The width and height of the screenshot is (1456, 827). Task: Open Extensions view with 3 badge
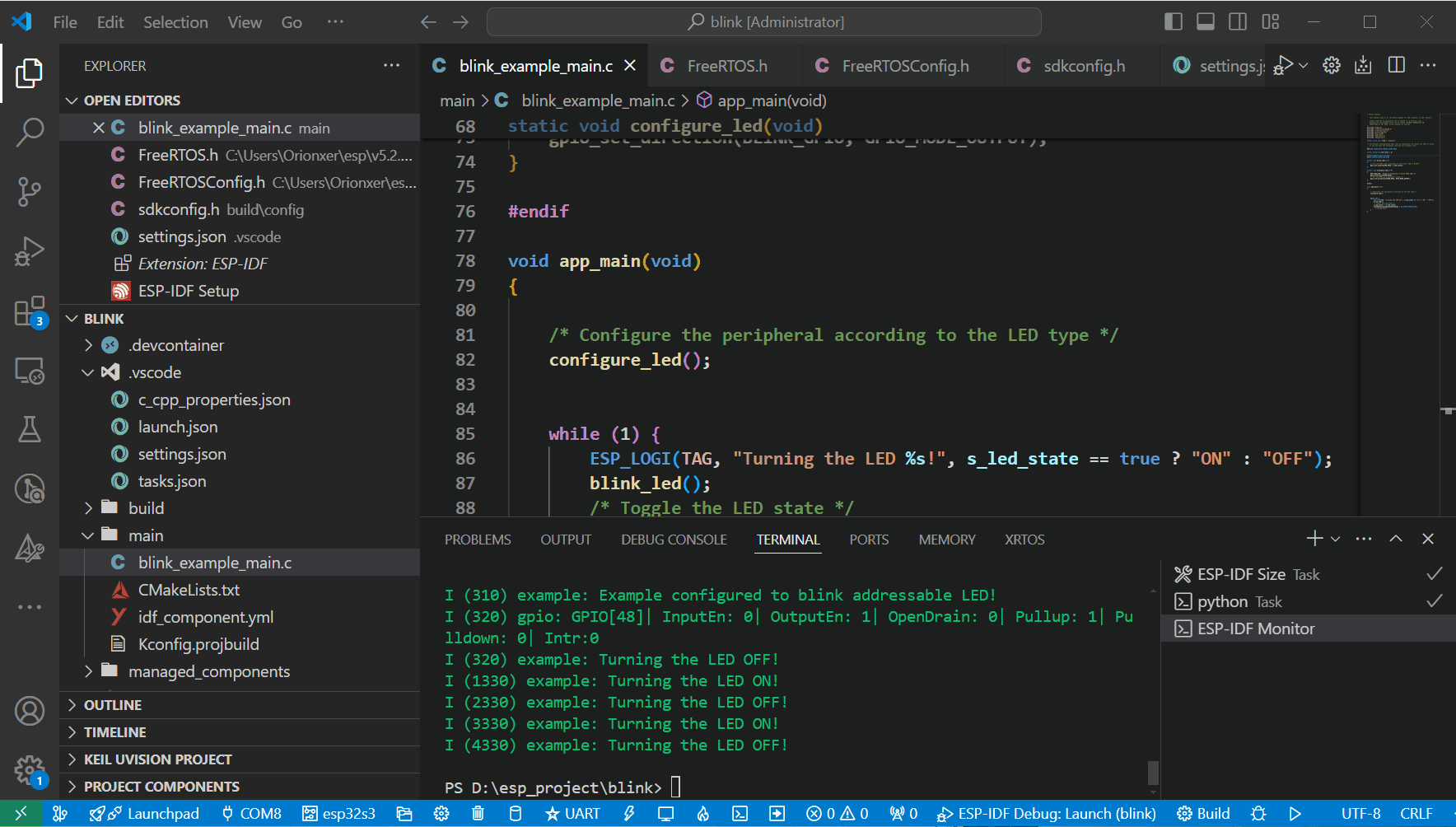click(30, 312)
